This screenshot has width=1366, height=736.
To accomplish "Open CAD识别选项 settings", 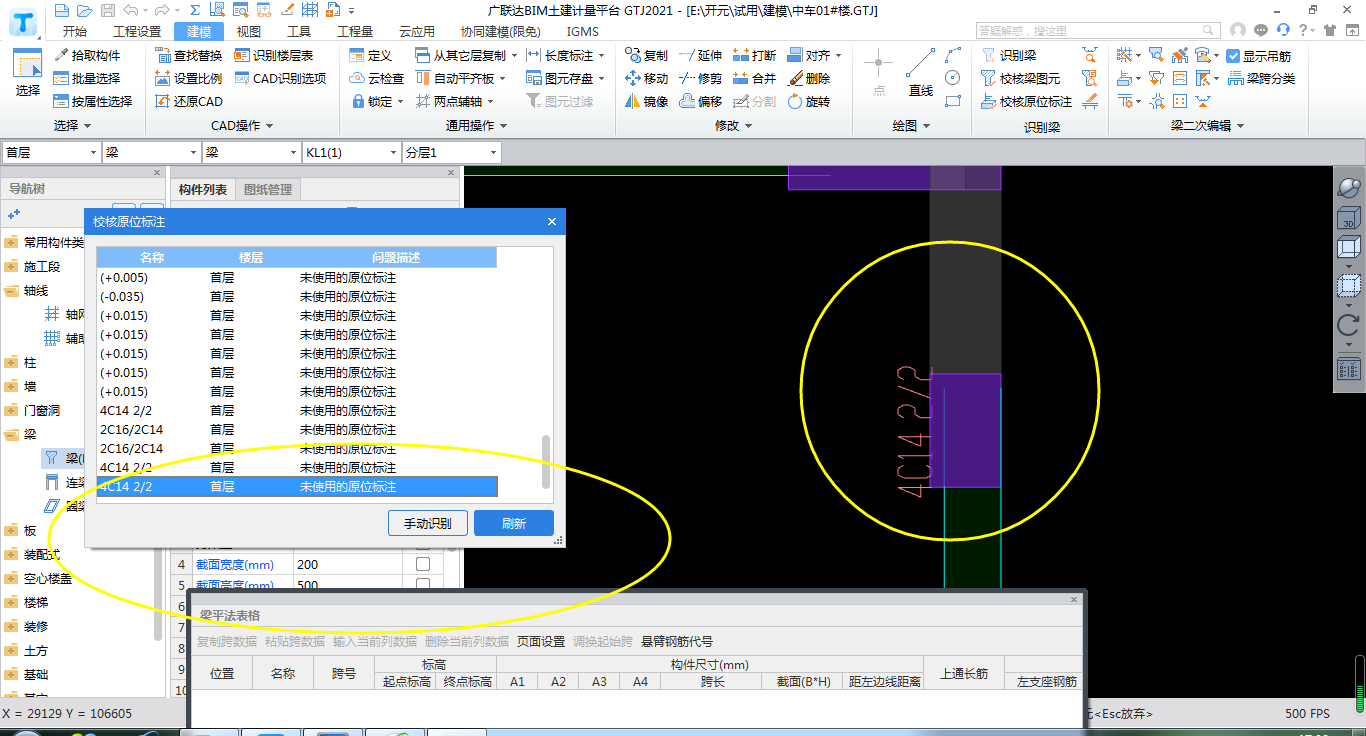I will point(280,78).
